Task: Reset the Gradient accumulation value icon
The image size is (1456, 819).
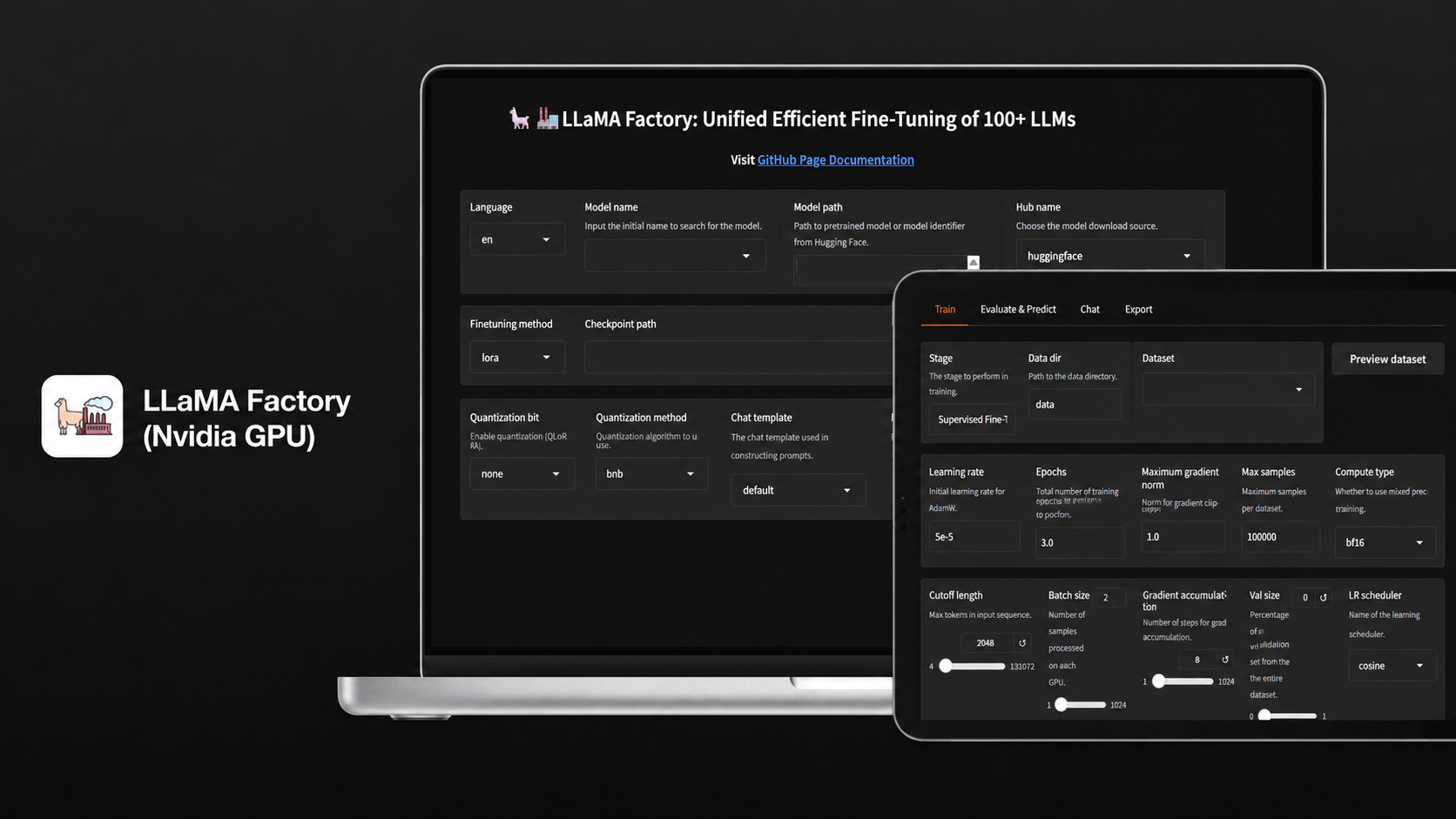Action: 1225,660
